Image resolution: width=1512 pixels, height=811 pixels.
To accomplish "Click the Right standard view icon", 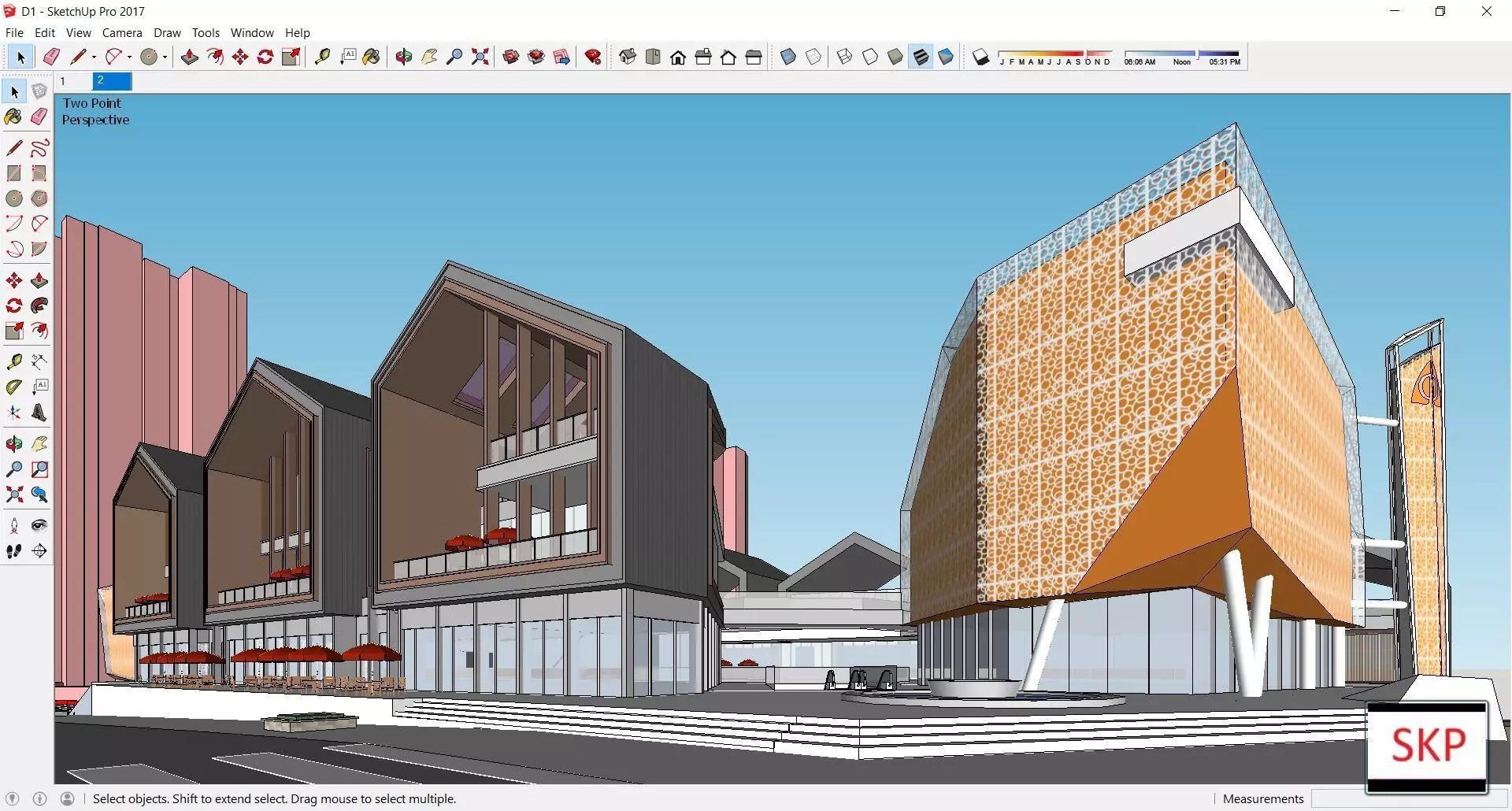I will point(703,57).
